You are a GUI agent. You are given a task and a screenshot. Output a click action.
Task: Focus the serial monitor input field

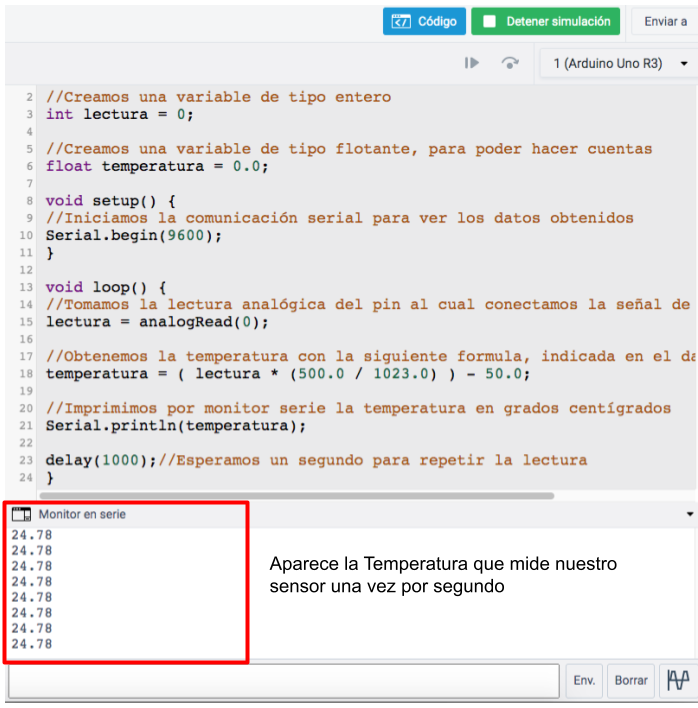(284, 680)
